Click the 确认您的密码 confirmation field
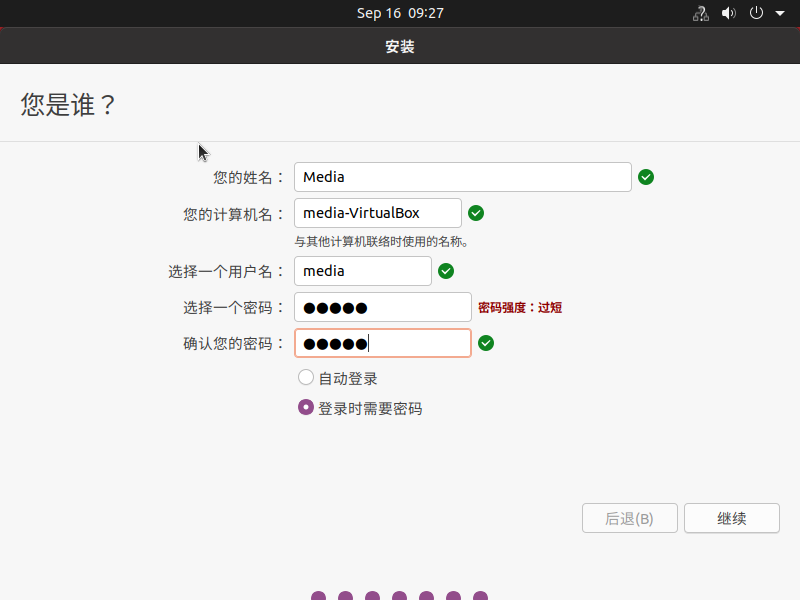 point(382,342)
